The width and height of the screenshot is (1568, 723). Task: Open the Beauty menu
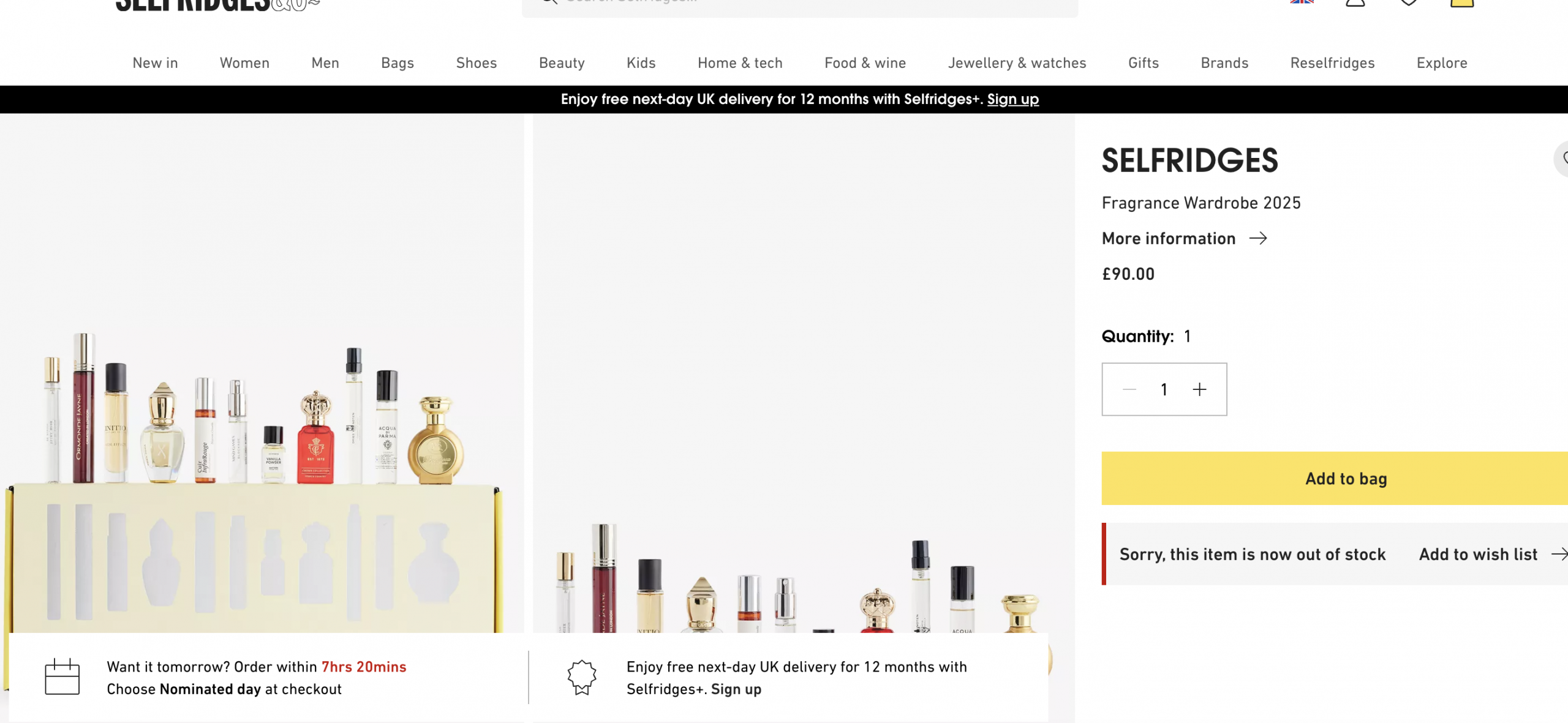pyautogui.click(x=562, y=63)
